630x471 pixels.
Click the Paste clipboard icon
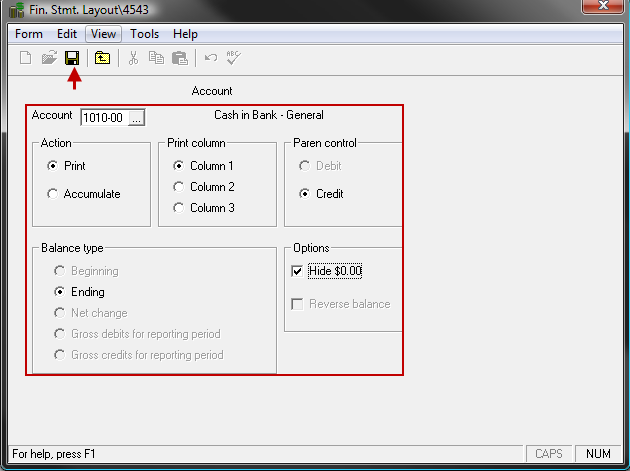coord(179,58)
